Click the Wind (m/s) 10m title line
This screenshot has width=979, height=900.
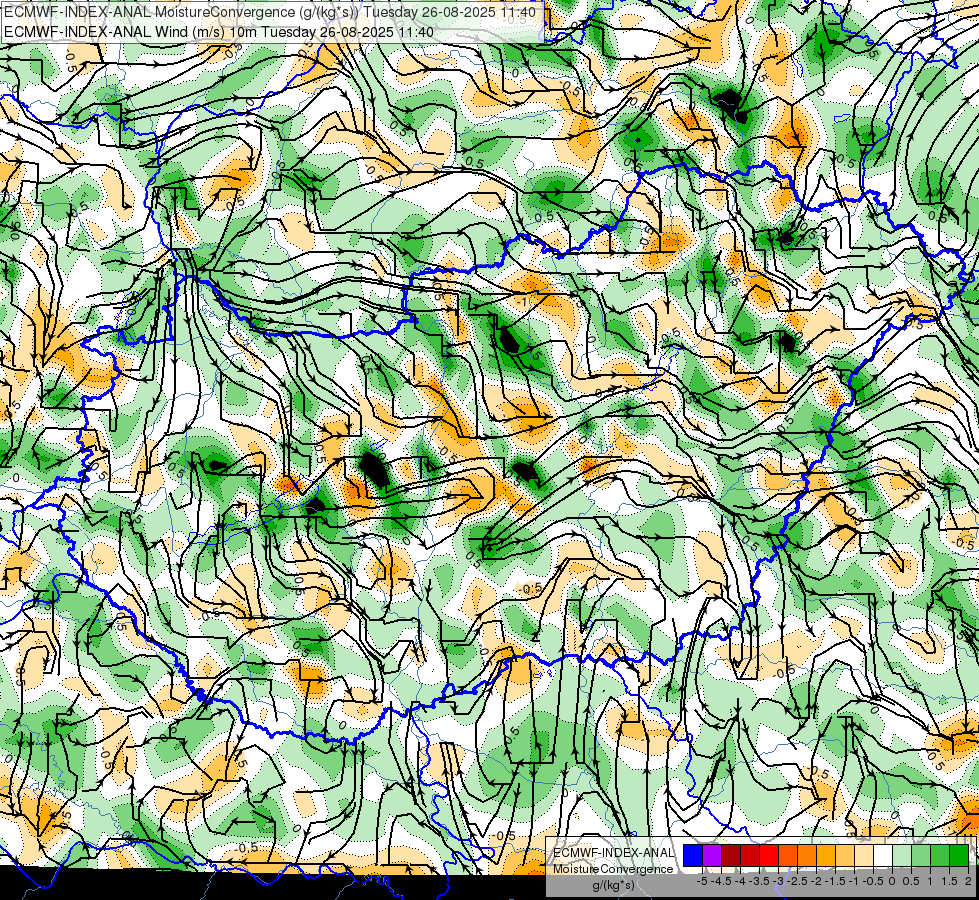click(x=219, y=31)
